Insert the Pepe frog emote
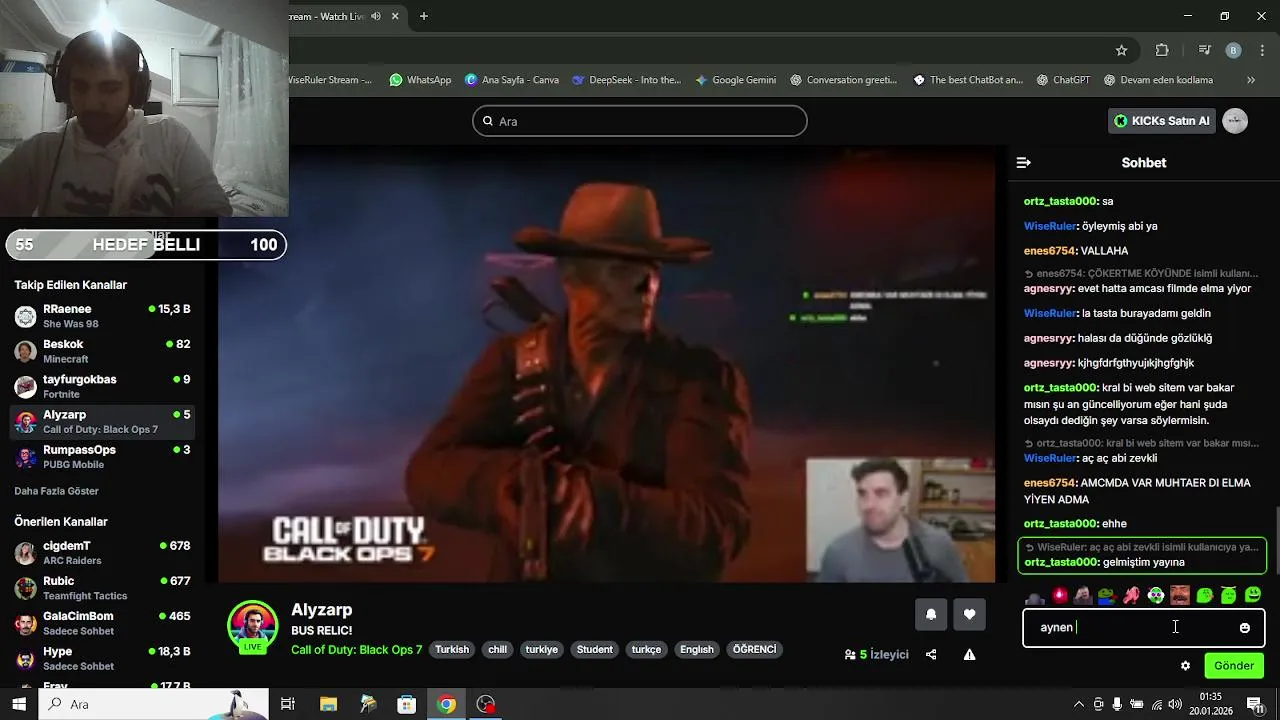The width and height of the screenshot is (1280, 720). [x=1107, y=596]
